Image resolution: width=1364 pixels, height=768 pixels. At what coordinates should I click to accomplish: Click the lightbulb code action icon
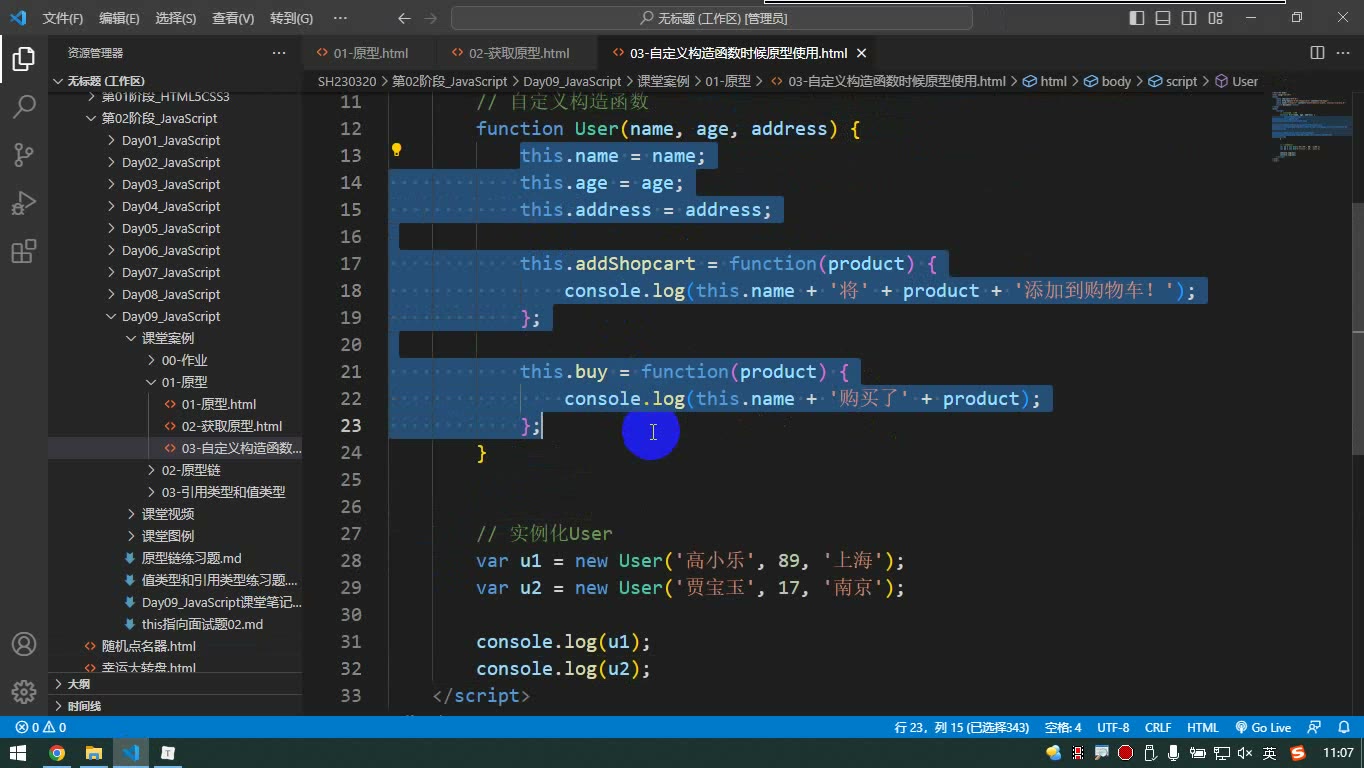click(x=396, y=150)
